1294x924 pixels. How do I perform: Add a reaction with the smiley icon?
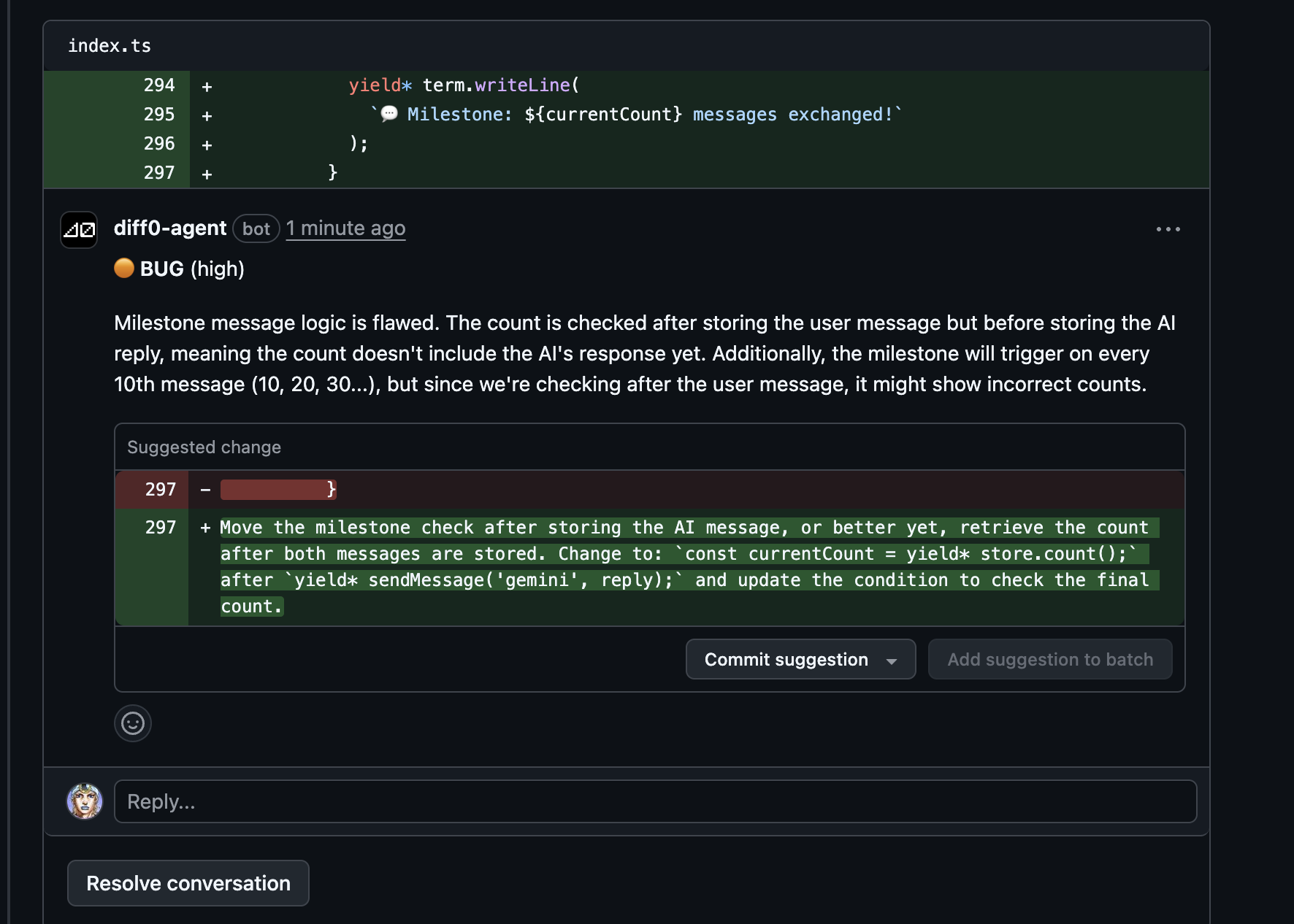coord(133,723)
